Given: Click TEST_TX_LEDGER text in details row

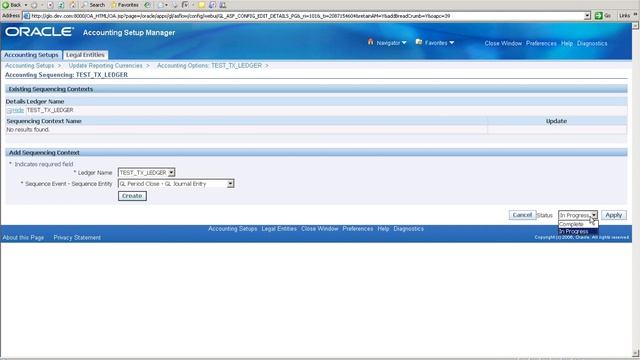Looking at the screenshot, I should point(50,110).
